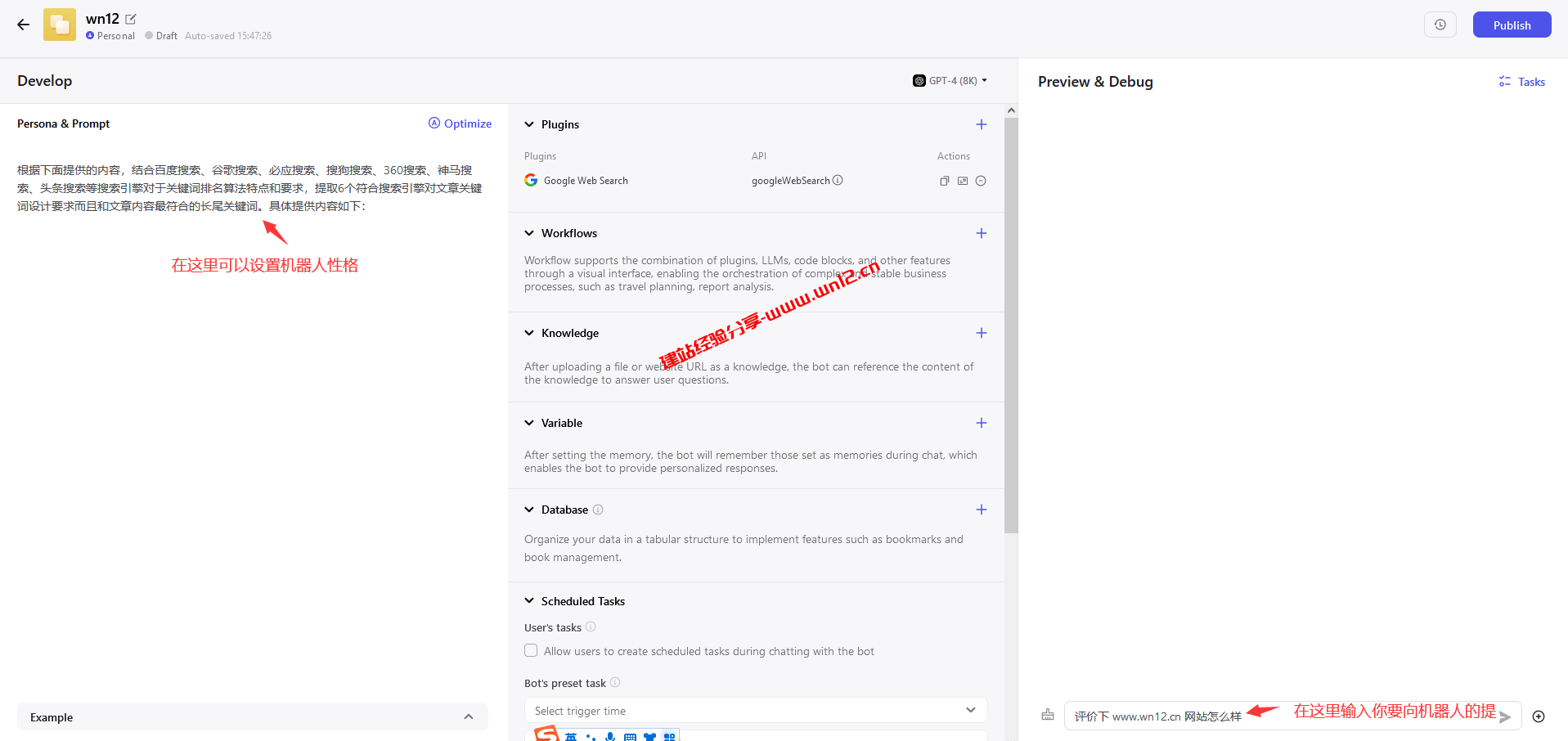The height and width of the screenshot is (741, 1568).
Task: Open the Tasks panel in Preview
Action: (x=1521, y=82)
